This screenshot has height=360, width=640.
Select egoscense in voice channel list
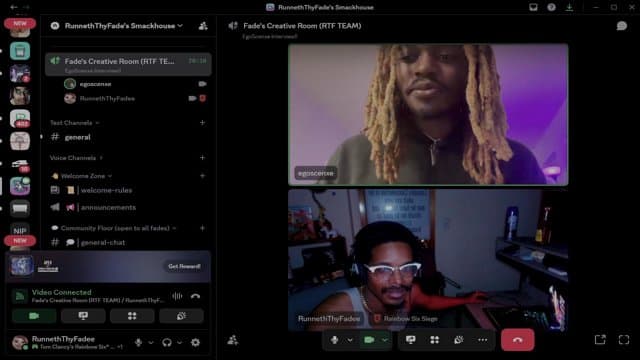point(135,84)
